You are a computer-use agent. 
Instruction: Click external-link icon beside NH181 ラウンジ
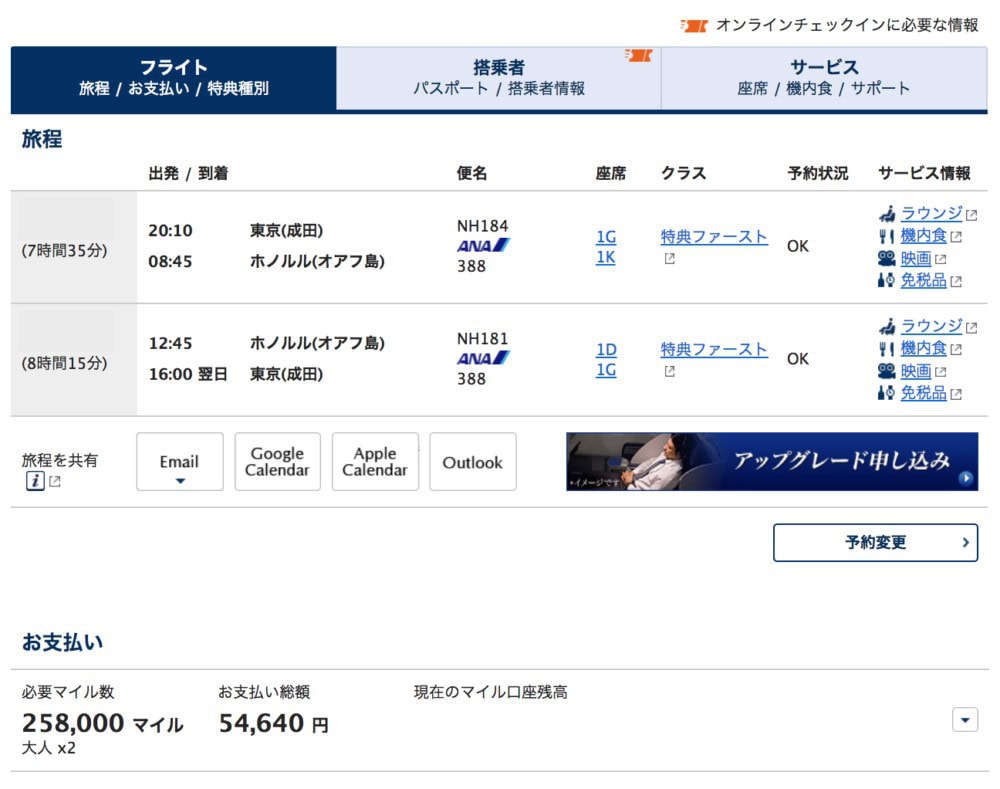coord(971,328)
